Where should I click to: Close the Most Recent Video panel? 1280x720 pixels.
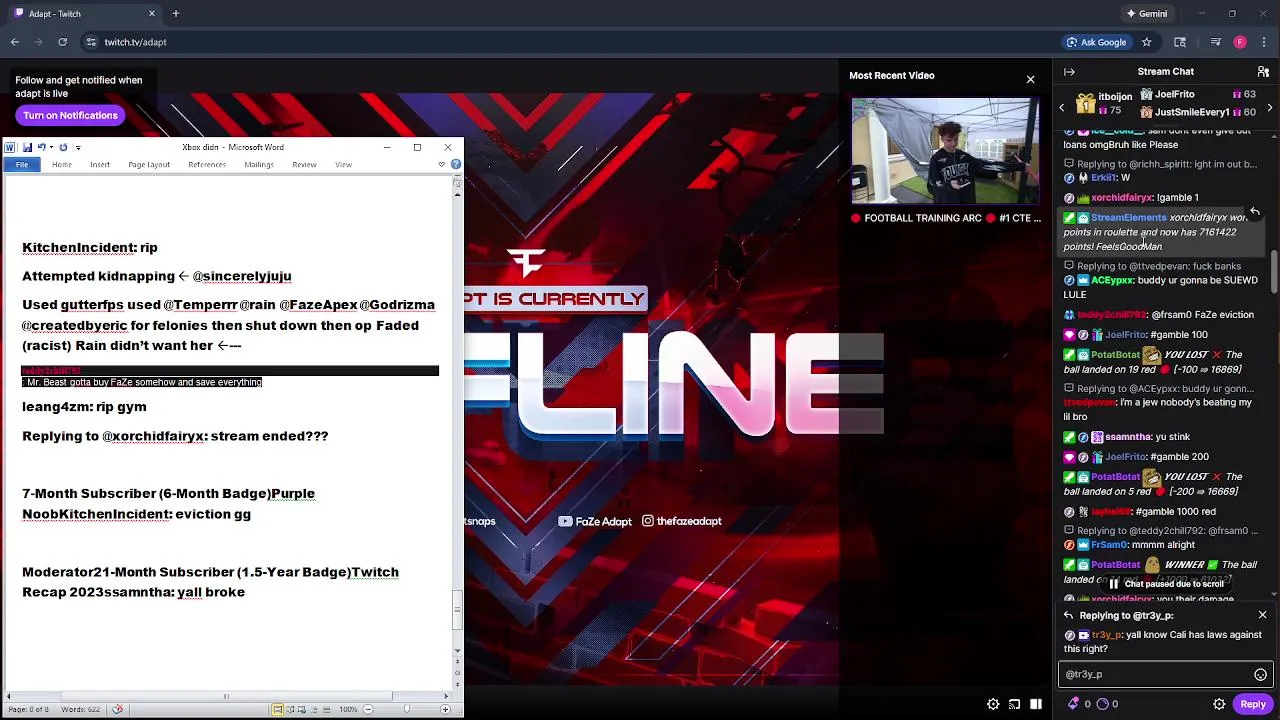coord(1030,79)
